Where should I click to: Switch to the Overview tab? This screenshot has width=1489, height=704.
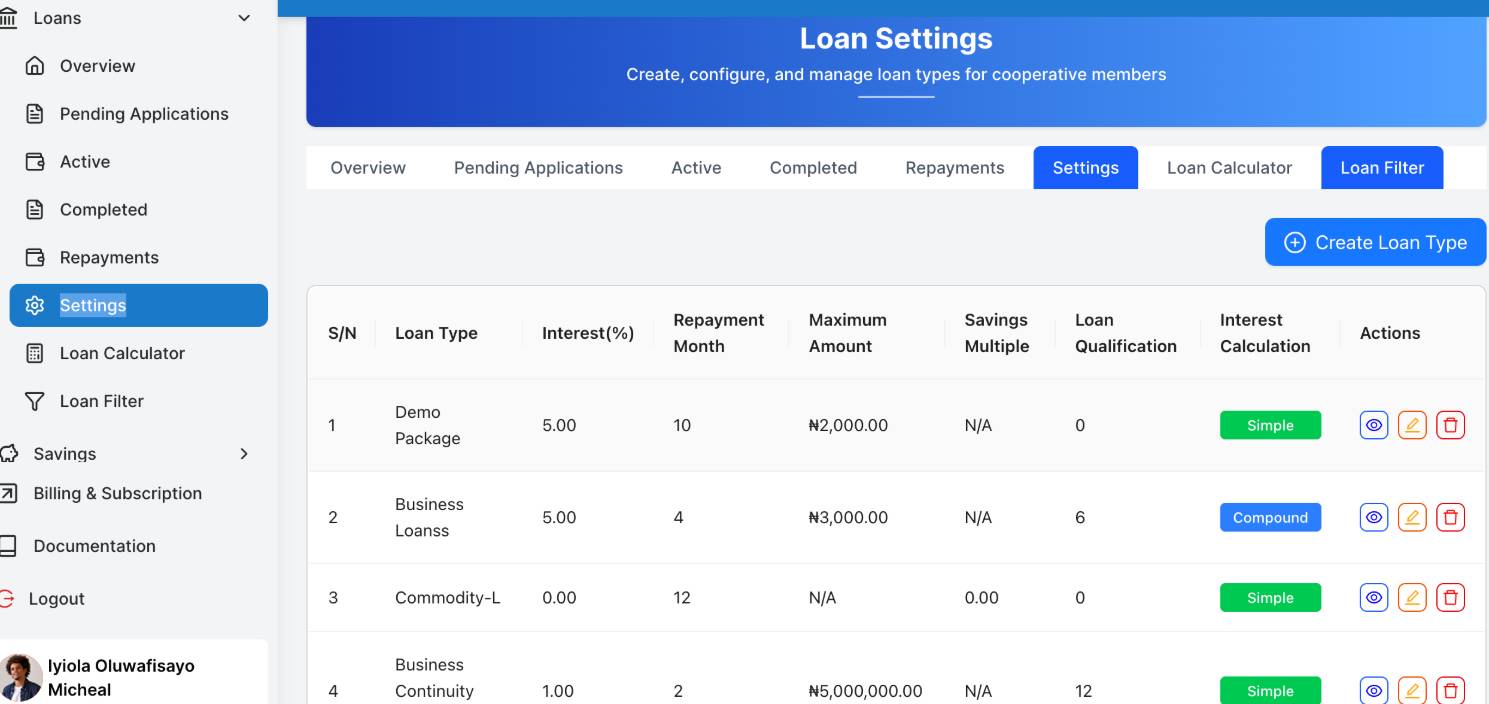tap(368, 168)
